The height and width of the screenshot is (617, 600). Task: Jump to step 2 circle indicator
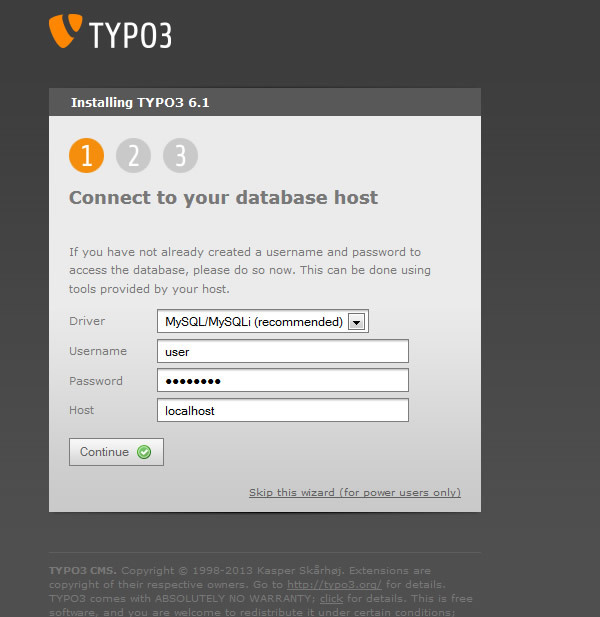133,155
